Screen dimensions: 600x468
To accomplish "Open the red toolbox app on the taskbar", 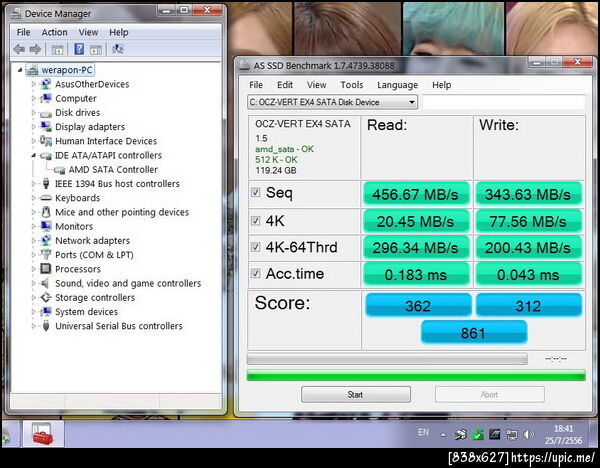I will [x=42, y=434].
